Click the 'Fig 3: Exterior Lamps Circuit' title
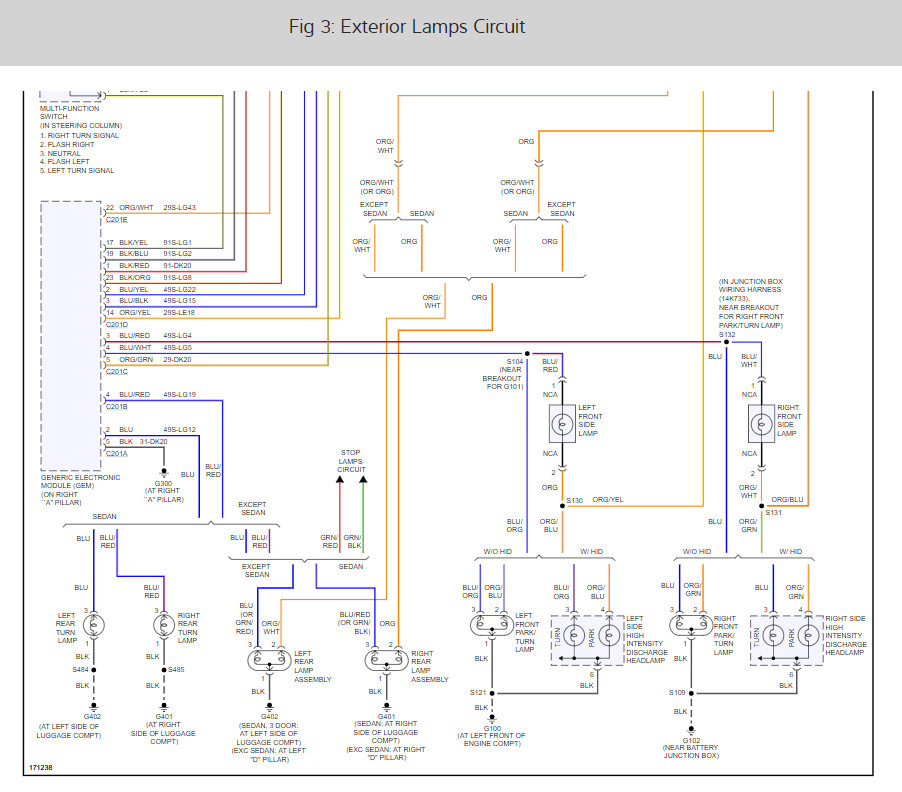The height and width of the screenshot is (792, 902). pyautogui.click(x=407, y=26)
